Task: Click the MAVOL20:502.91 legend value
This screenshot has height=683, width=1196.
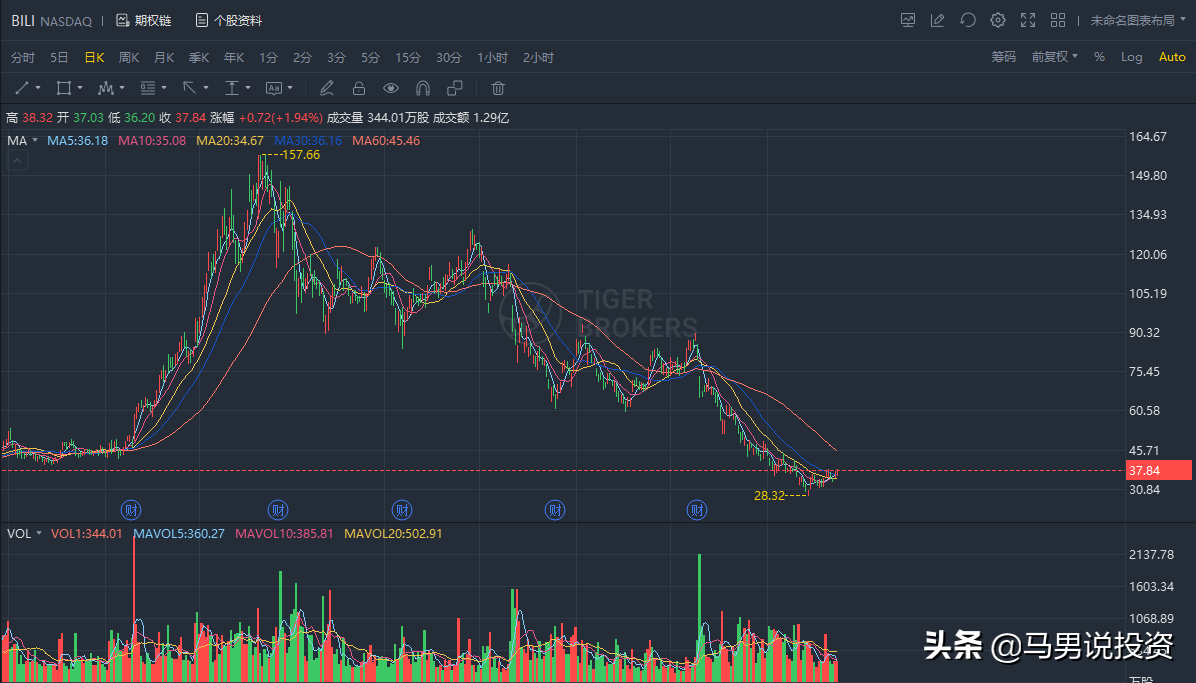Action: [394, 533]
